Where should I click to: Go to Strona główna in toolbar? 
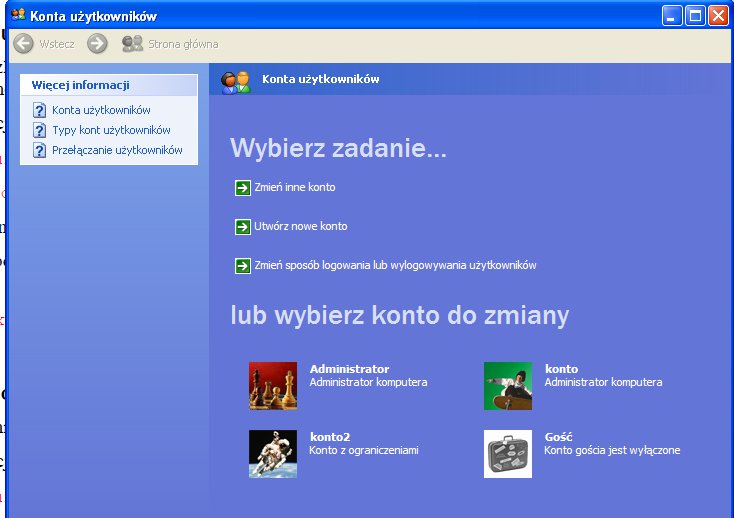[x=183, y=44]
